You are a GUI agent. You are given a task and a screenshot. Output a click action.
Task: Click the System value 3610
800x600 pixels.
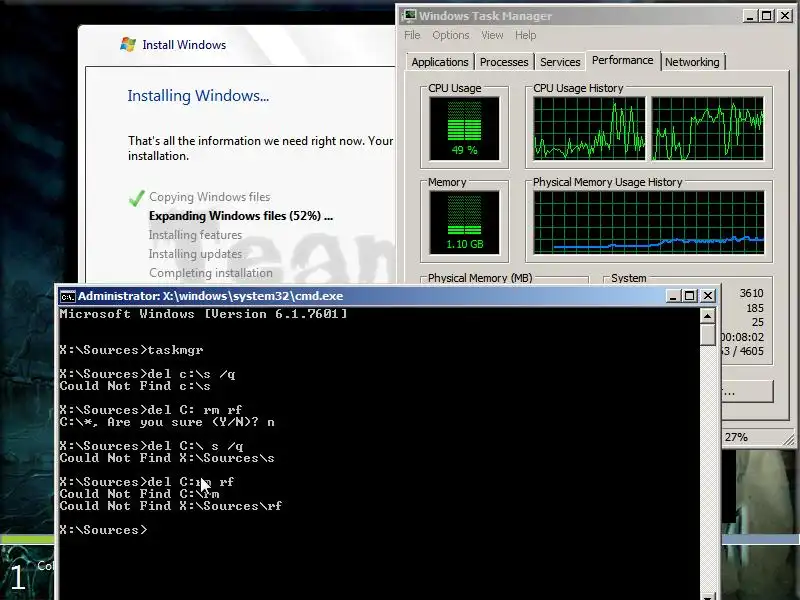(752, 293)
